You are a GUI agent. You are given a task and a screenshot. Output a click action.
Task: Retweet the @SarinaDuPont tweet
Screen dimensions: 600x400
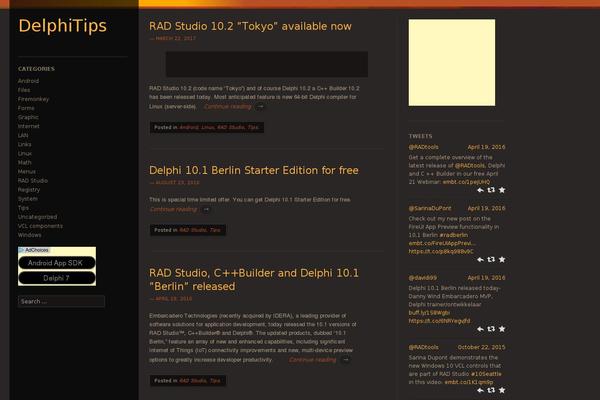[491, 260]
